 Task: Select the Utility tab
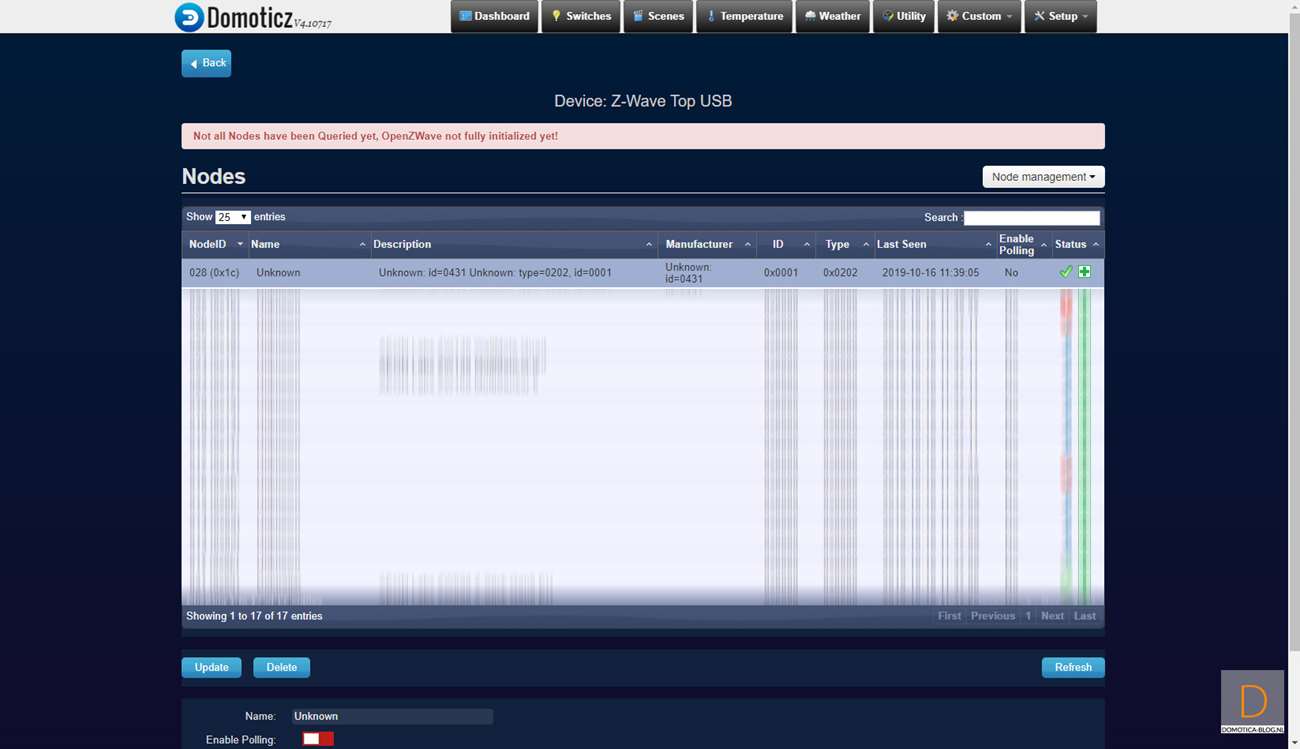pos(904,16)
